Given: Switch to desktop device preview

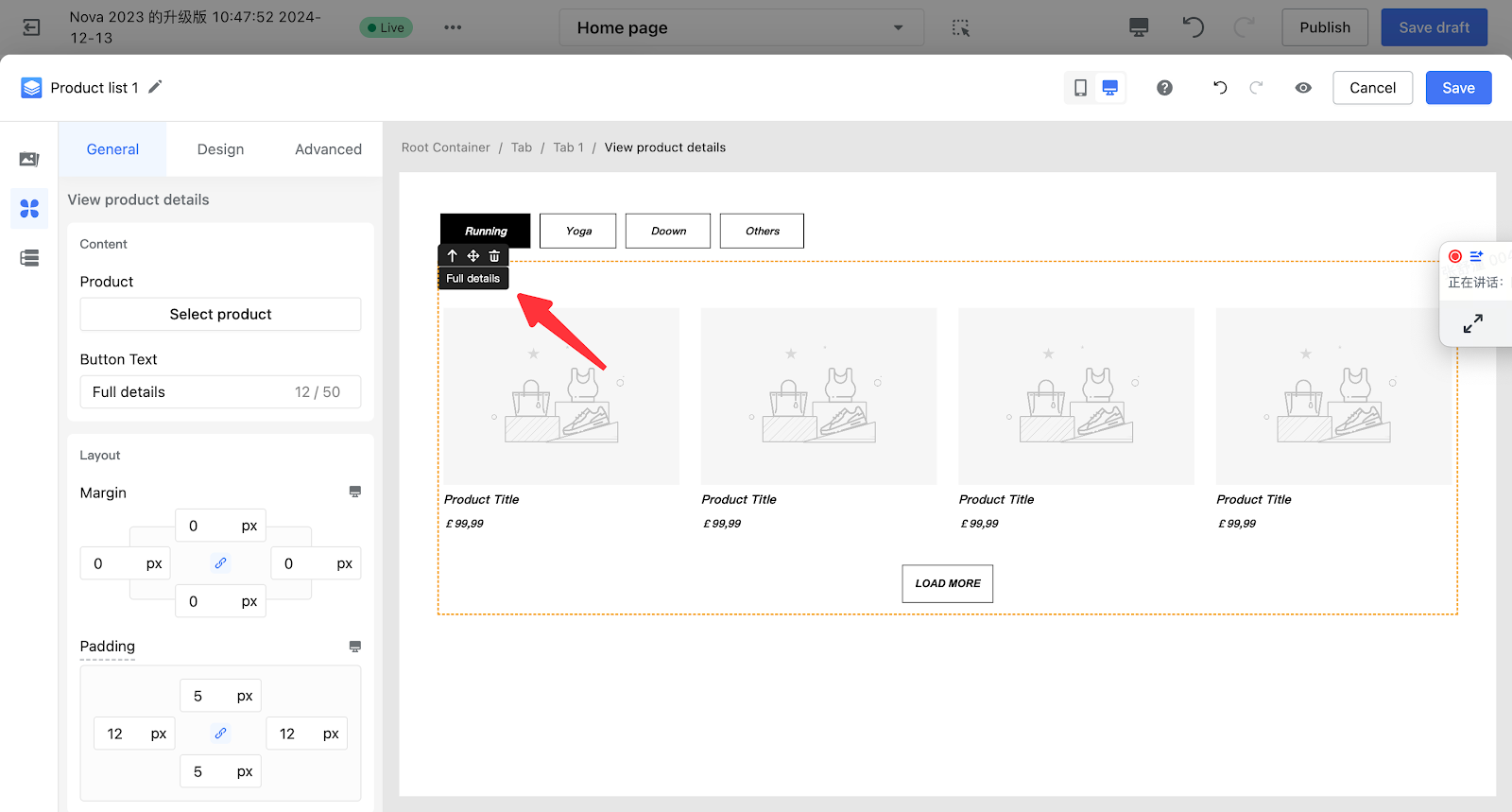Looking at the screenshot, I should pyautogui.click(x=1110, y=88).
